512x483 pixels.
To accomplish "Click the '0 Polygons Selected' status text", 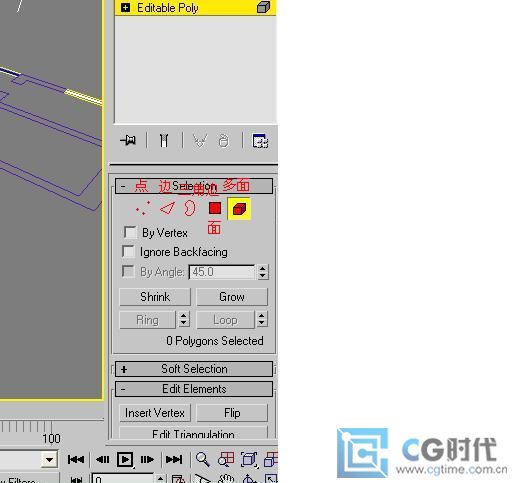I will click(x=215, y=341).
